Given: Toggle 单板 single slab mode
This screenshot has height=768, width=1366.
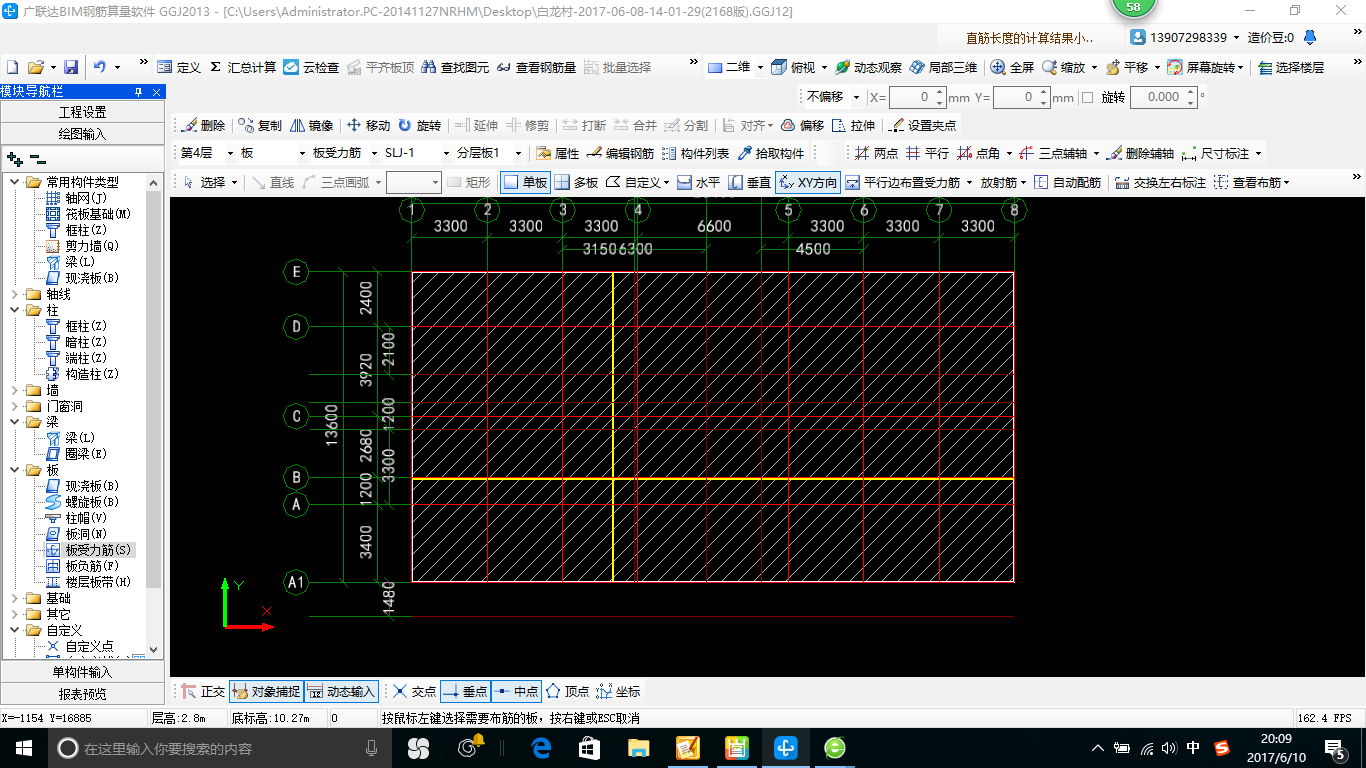Looking at the screenshot, I should point(525,182).
